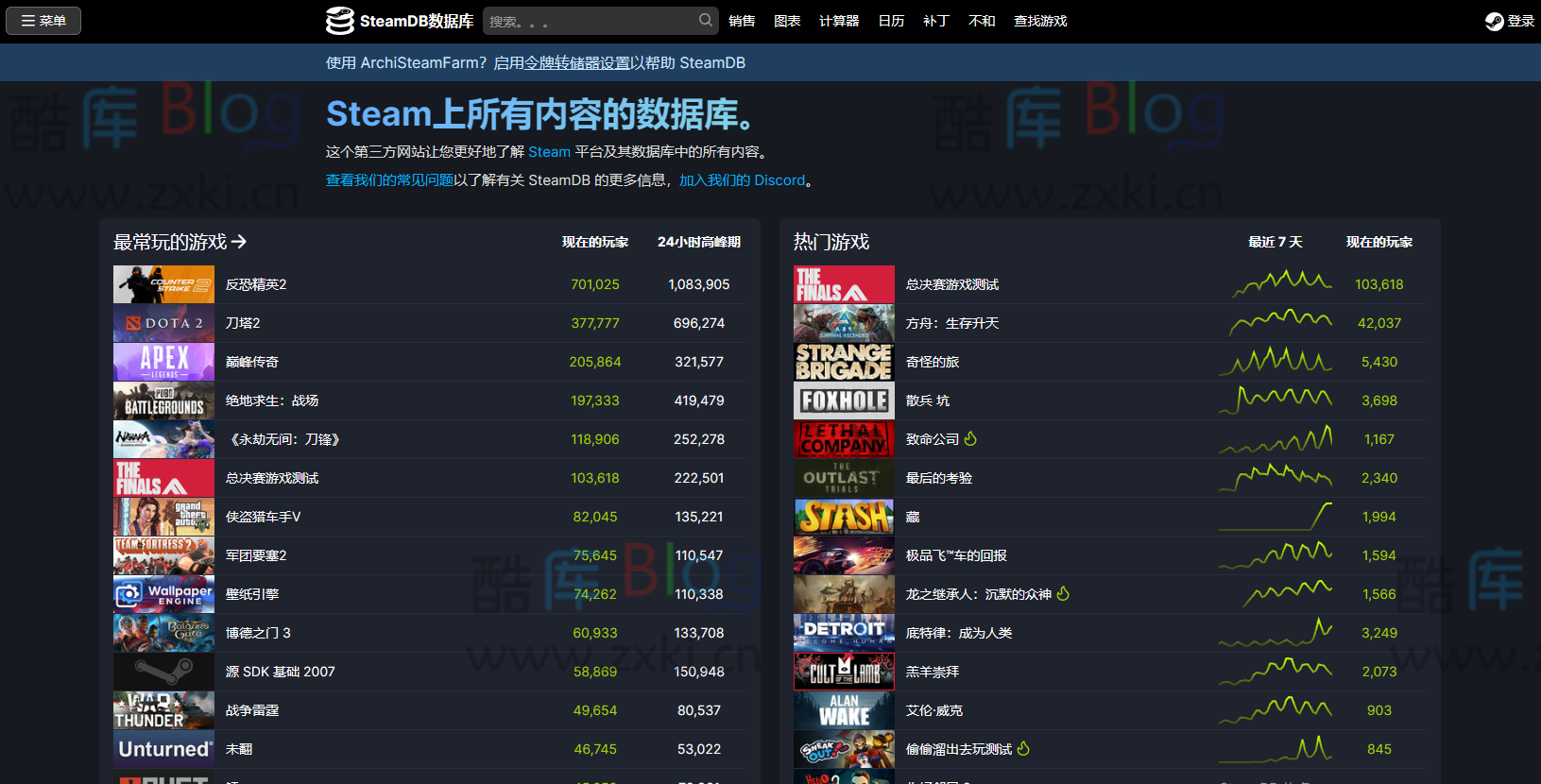Open 加入我们的 Discord link
Screen dimensions: 1541x784
pyautogui.click(x=742, y=179)
